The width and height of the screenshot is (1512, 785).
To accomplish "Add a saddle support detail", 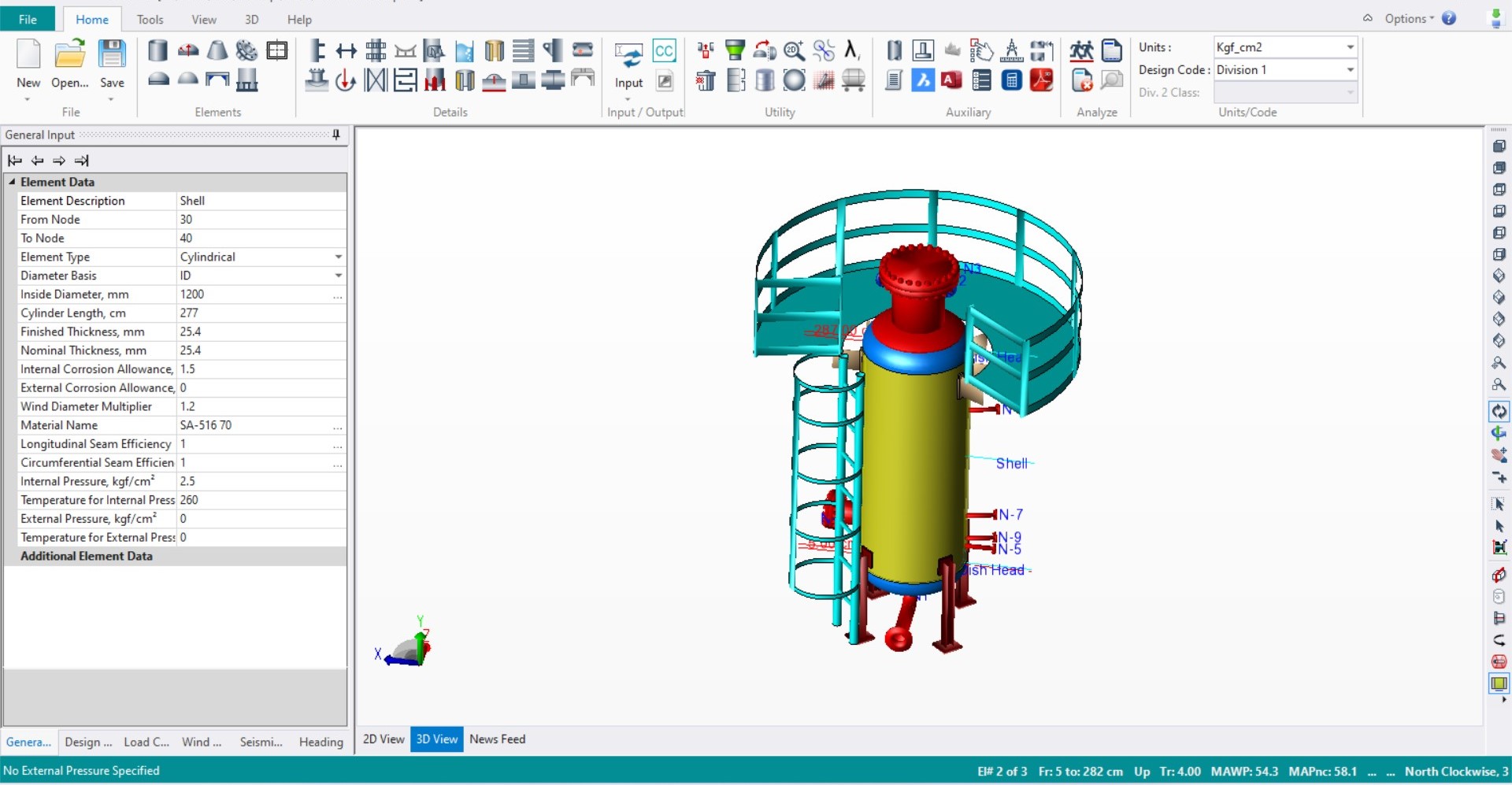I will [x=406, y=50].
